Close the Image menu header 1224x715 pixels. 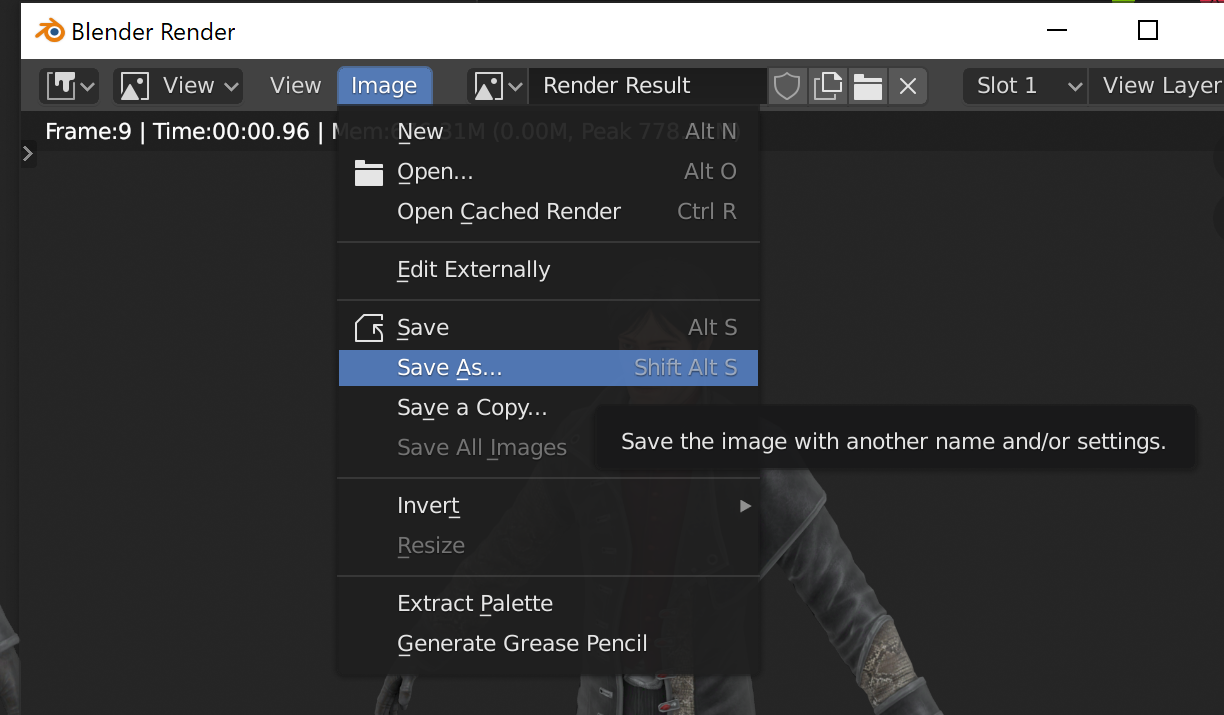point(384,86)
